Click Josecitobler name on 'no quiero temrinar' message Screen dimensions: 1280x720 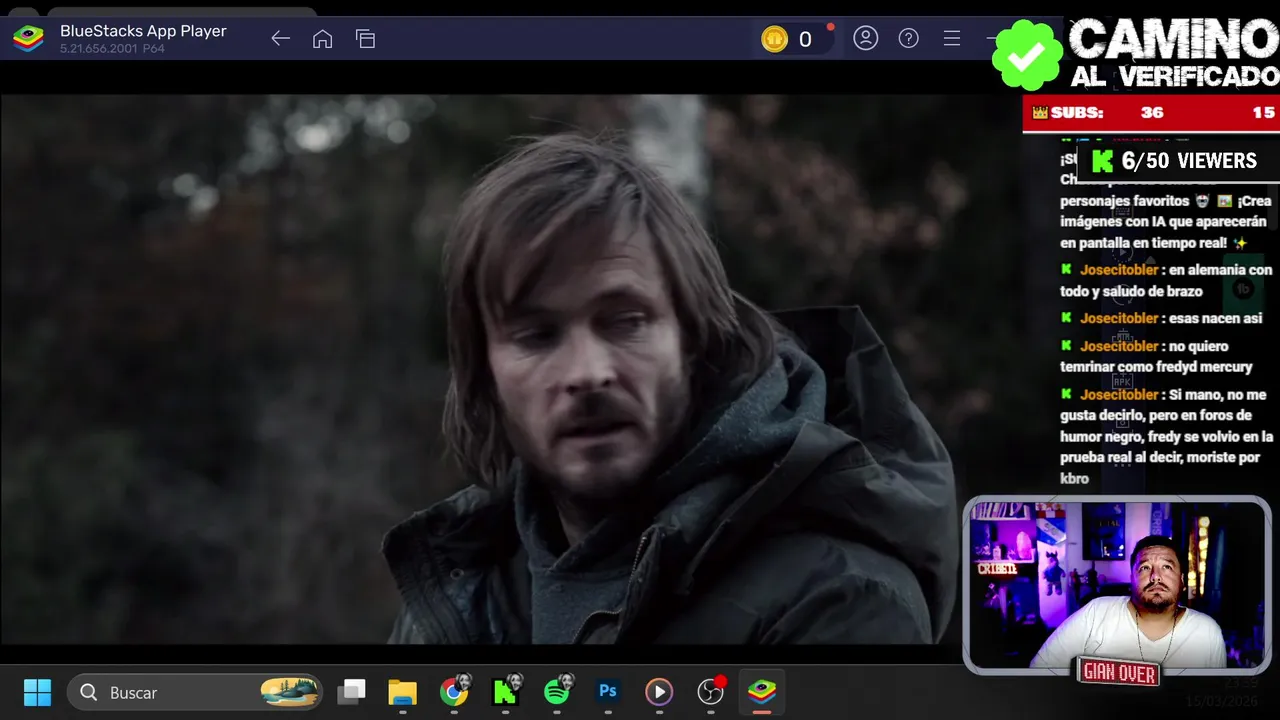click(x=1119, y=346)
